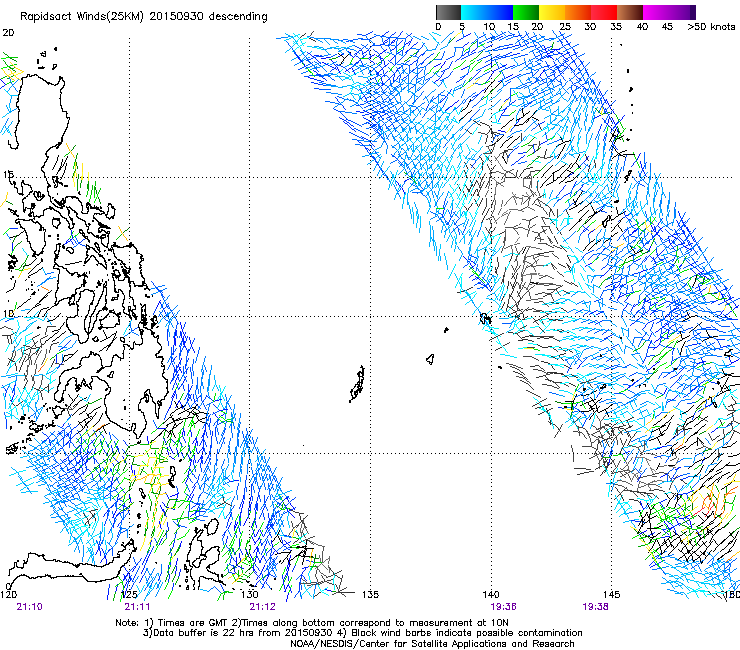Click the "Rapidscat Winds(25KM) 20150930 descending" title
The image size is (740, 650).
(143, 17)
